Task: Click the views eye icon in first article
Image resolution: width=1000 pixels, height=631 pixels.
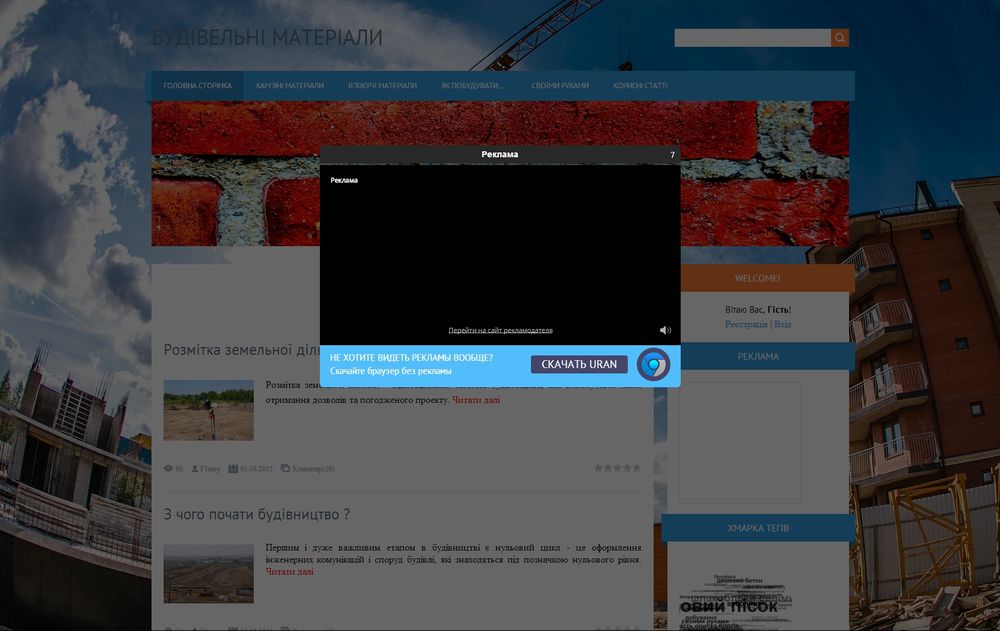Action: [168, 468]
